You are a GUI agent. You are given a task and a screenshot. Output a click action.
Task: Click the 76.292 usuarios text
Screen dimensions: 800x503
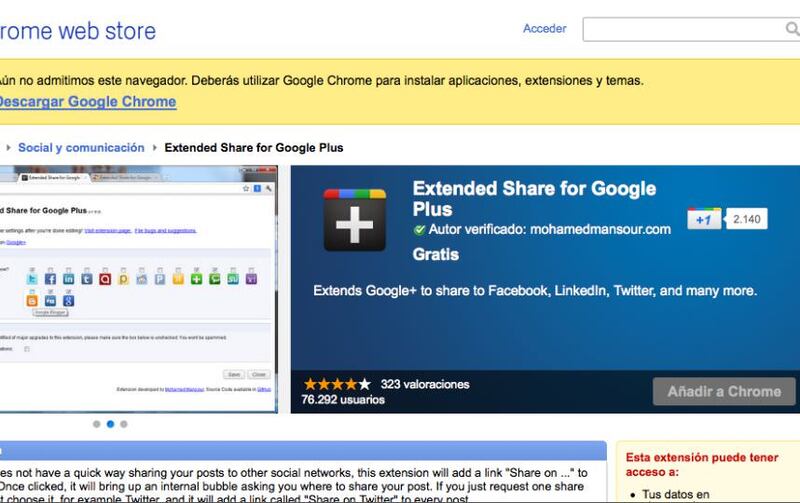pyautogui.click(x=343, y=400)
